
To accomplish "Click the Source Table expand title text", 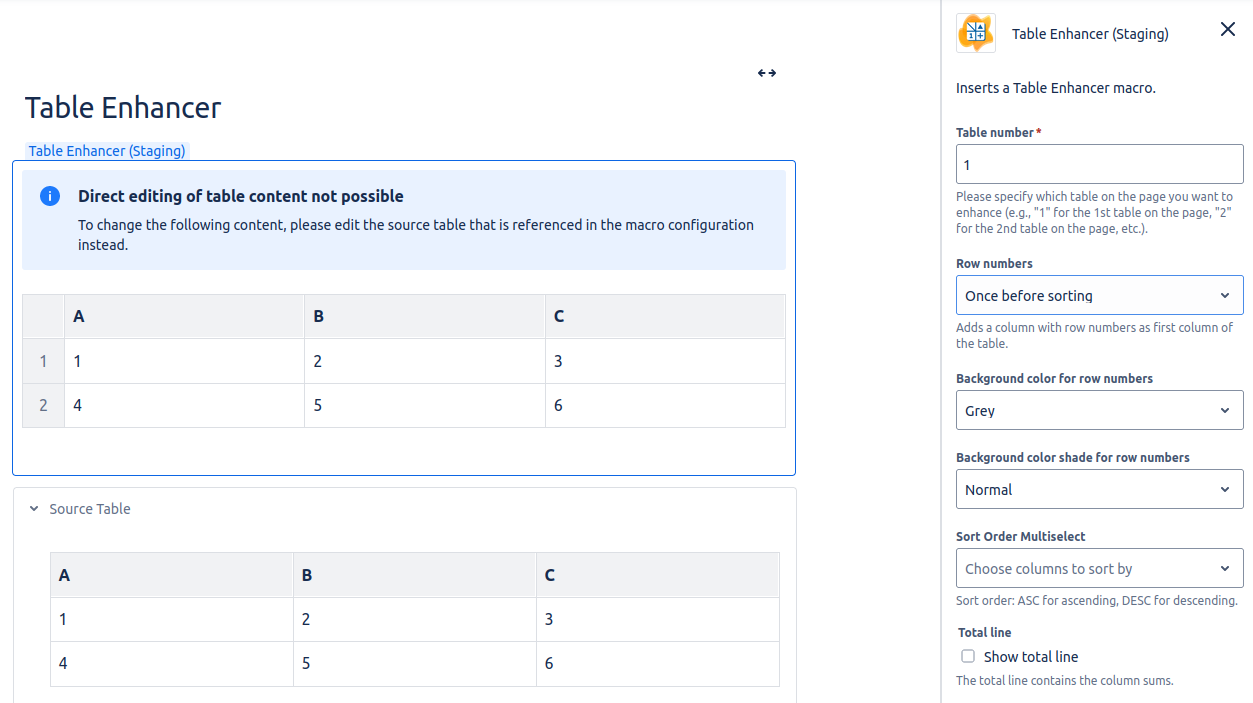I will 90,509.
